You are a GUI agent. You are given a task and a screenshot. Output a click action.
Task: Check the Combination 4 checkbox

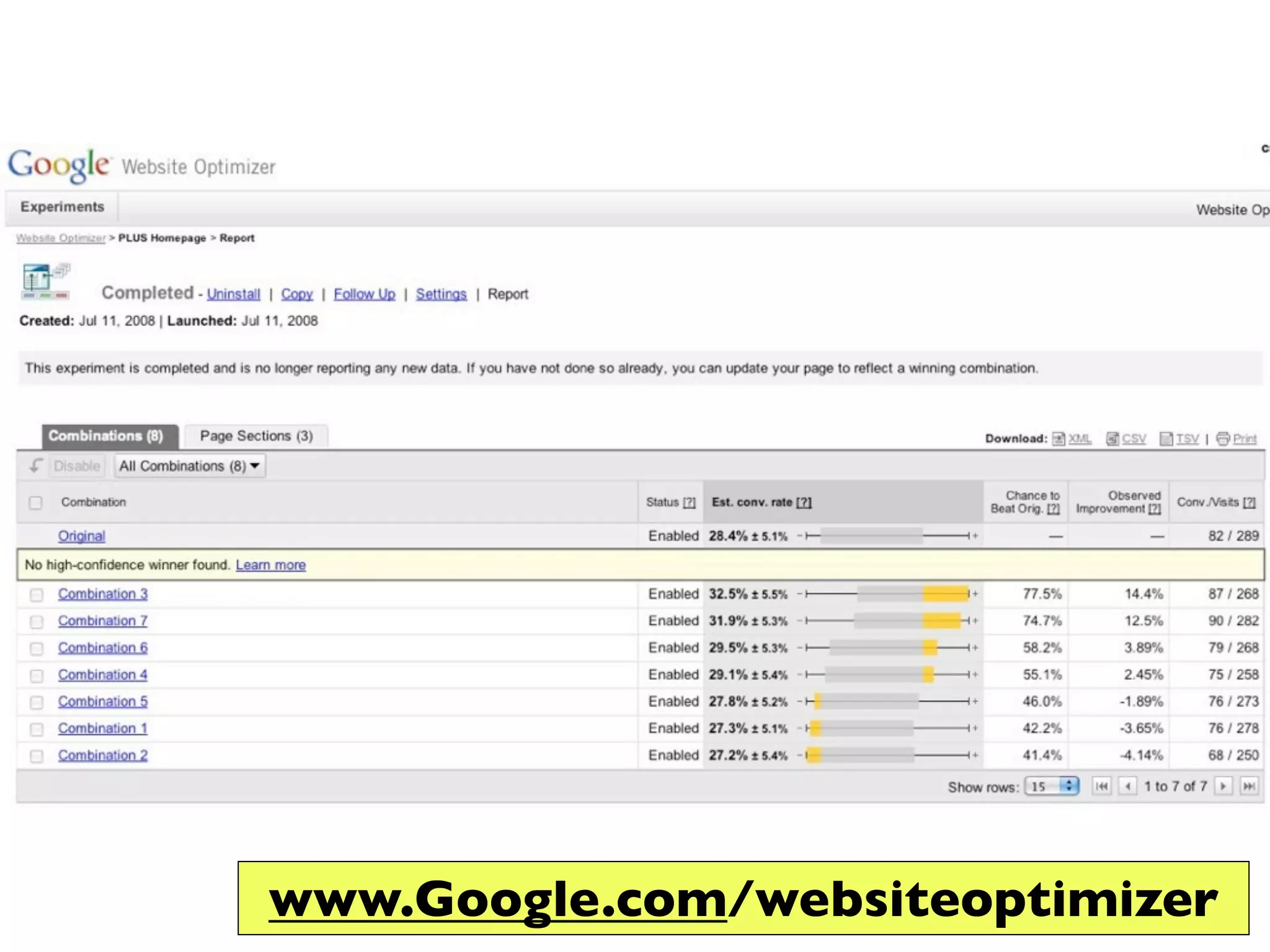click(x=37, y=675)
